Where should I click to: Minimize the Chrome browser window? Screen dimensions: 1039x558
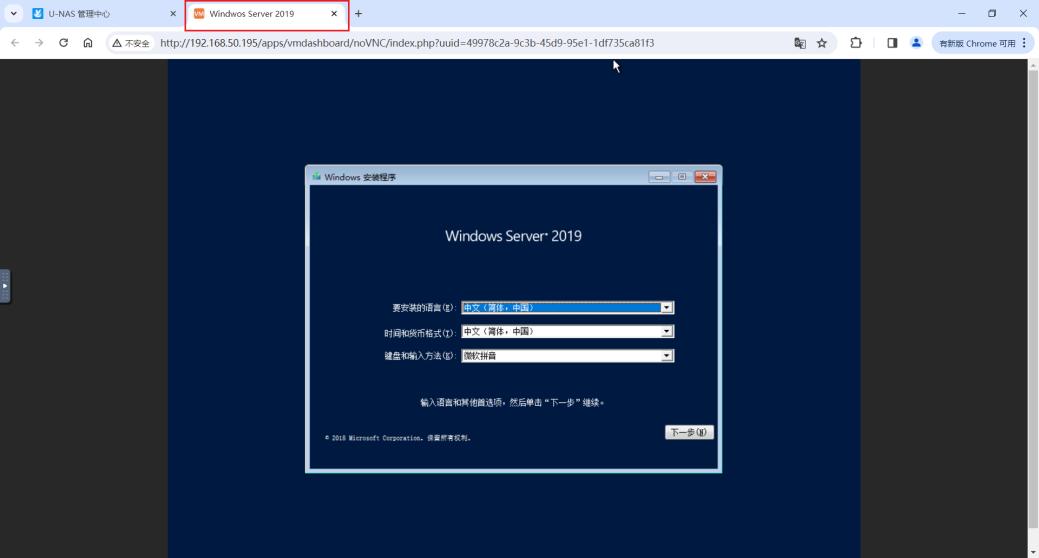tap(961, 13)
